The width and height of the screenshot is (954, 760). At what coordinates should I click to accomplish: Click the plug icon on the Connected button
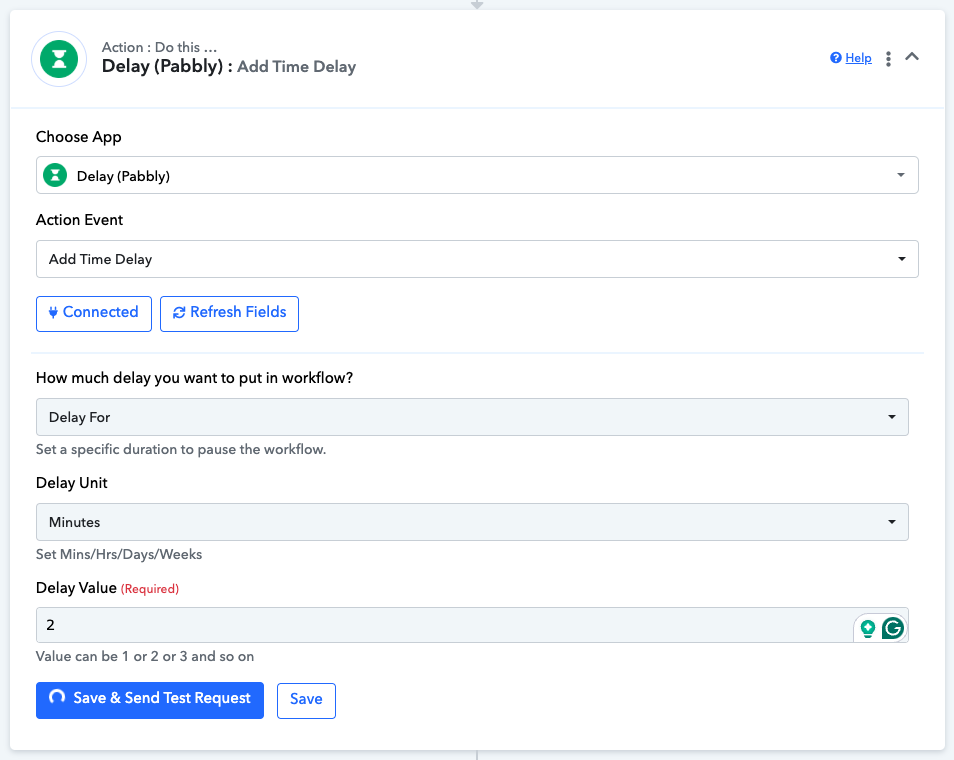(53, 313)
